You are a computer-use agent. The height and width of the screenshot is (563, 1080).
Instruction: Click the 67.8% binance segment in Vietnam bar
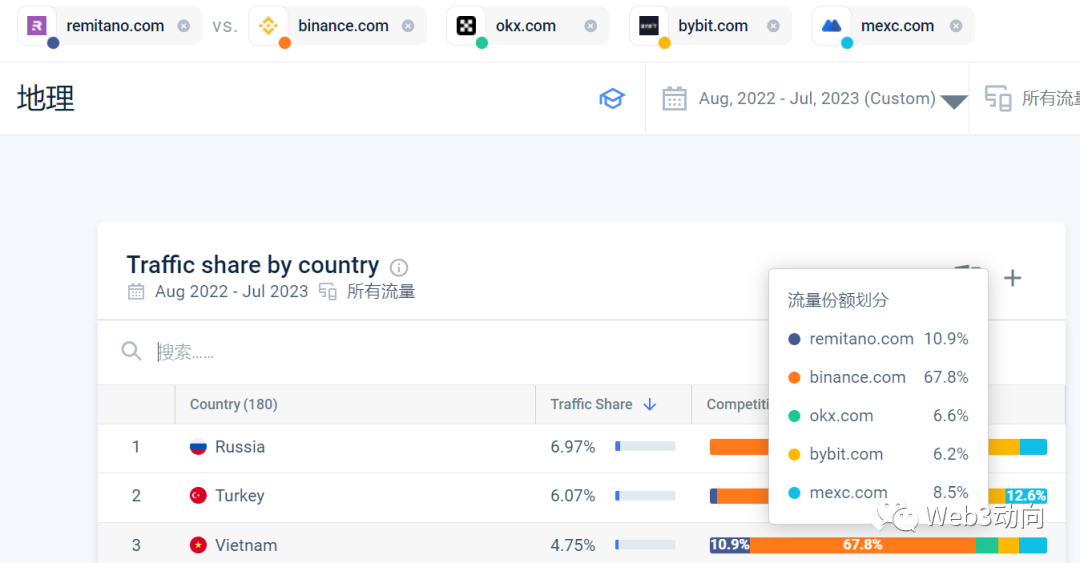[863, 545]
